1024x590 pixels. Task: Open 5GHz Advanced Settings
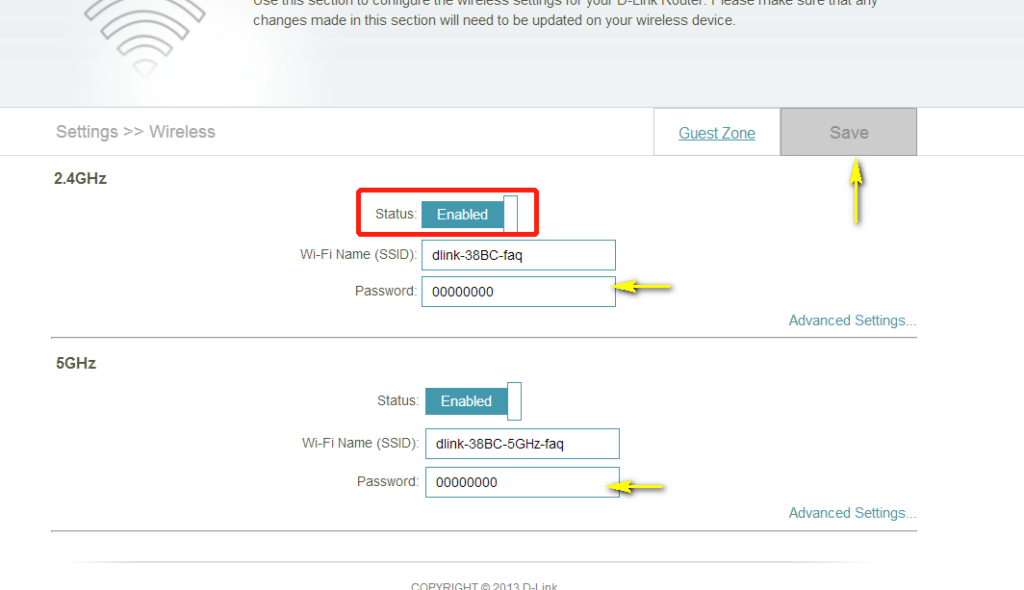coord(852,513)
